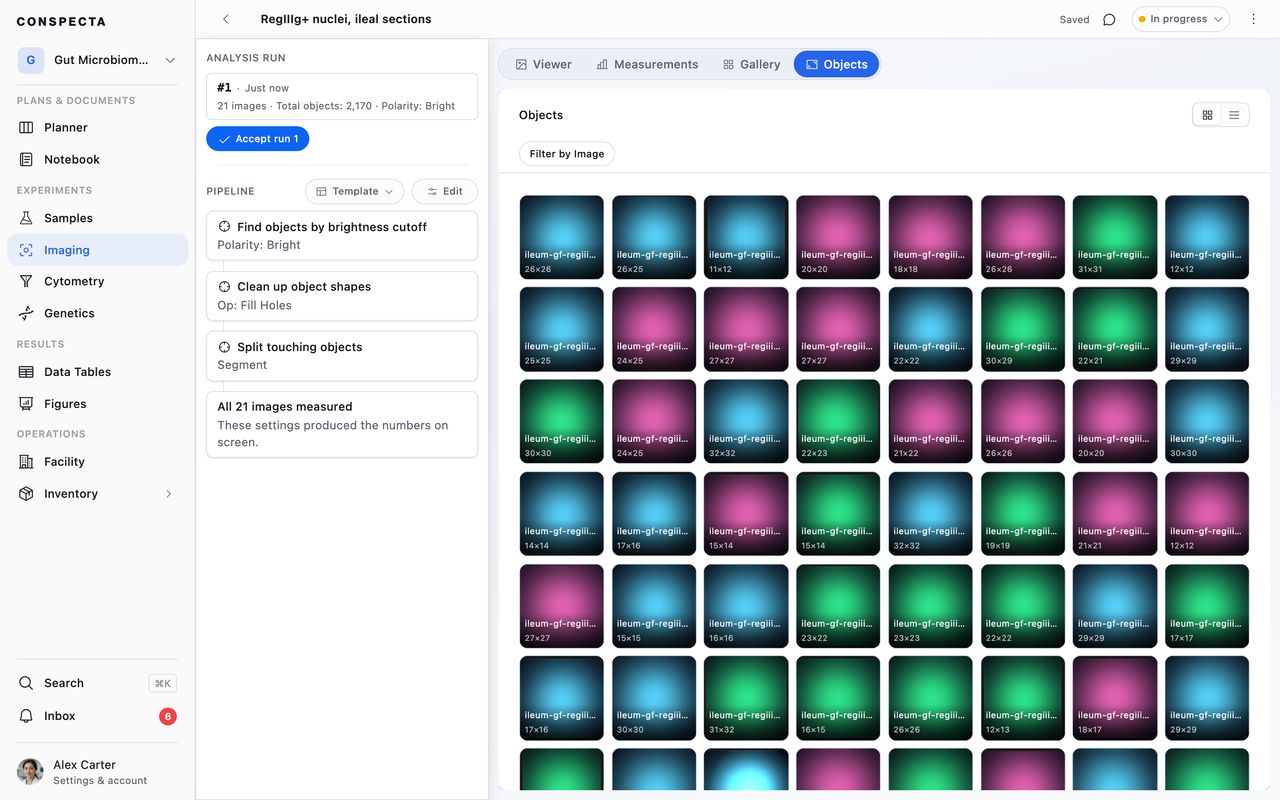Screen dimensions: 1280x800
Task: Open the 25×25 blue object thumbnail
Action: pyautogui.click(x=562, y=329)
